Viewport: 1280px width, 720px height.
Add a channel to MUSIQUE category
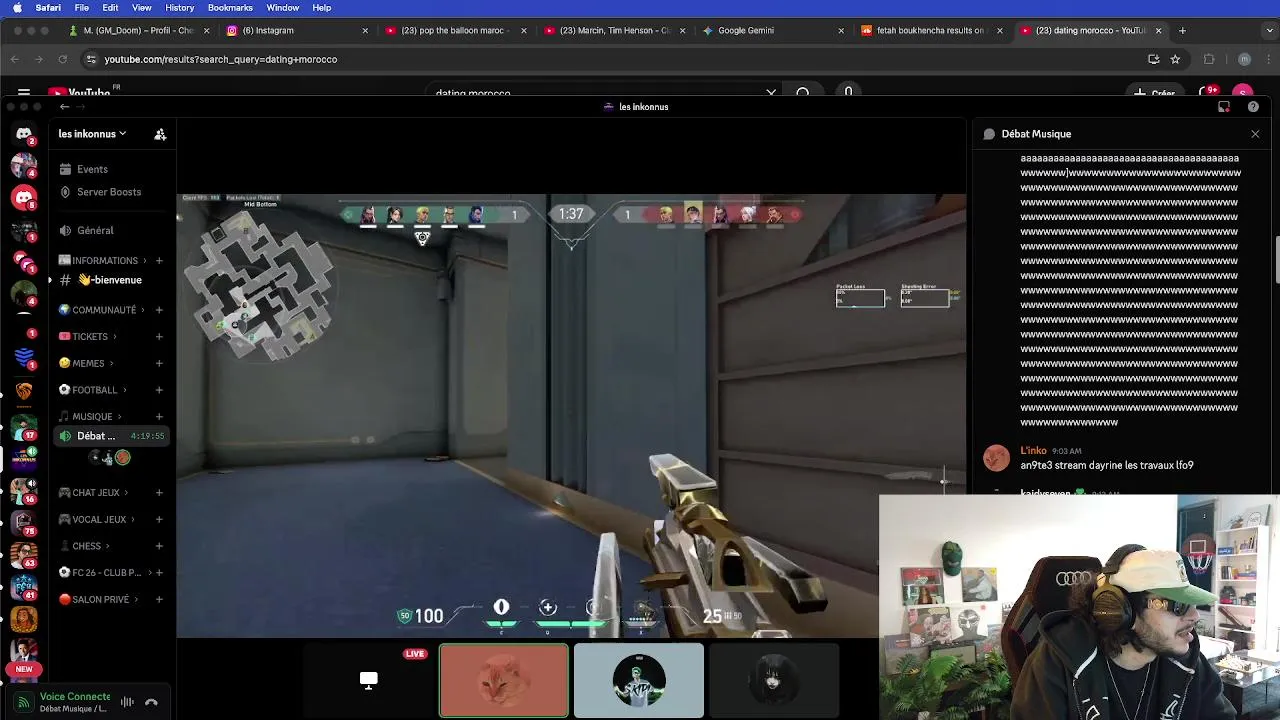coord(159,417)
